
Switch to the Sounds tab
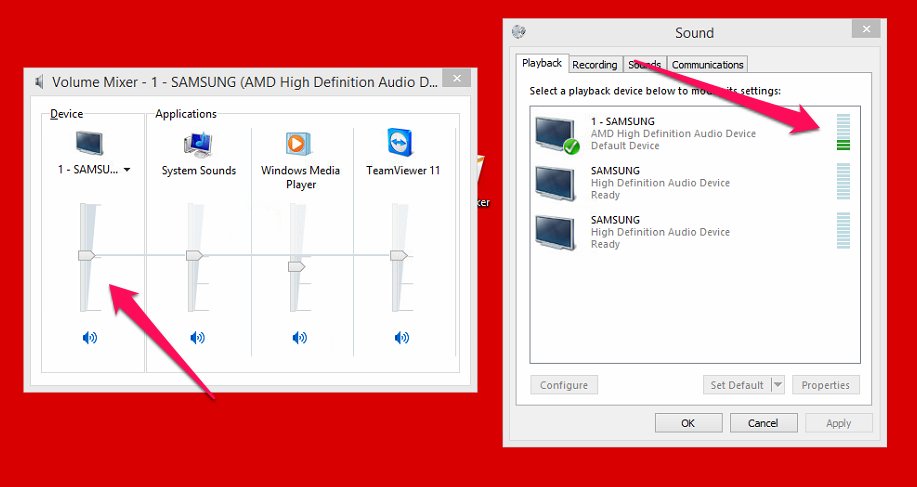click(x=644, y=65)
